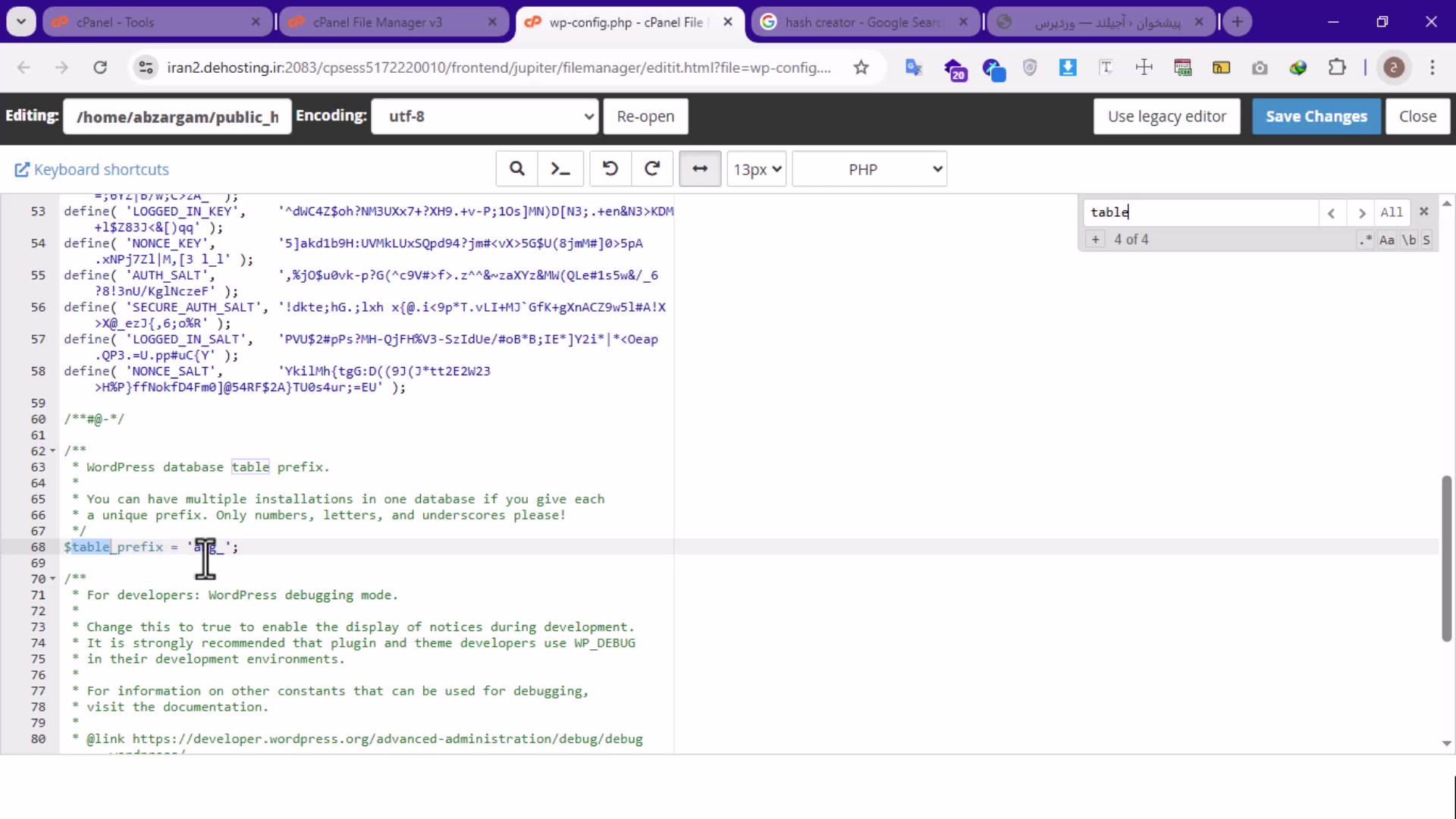The width and height of the screenshot is (1456, 819).
Task: Toggle RegExp search option
Action: tap(1367, 240)
